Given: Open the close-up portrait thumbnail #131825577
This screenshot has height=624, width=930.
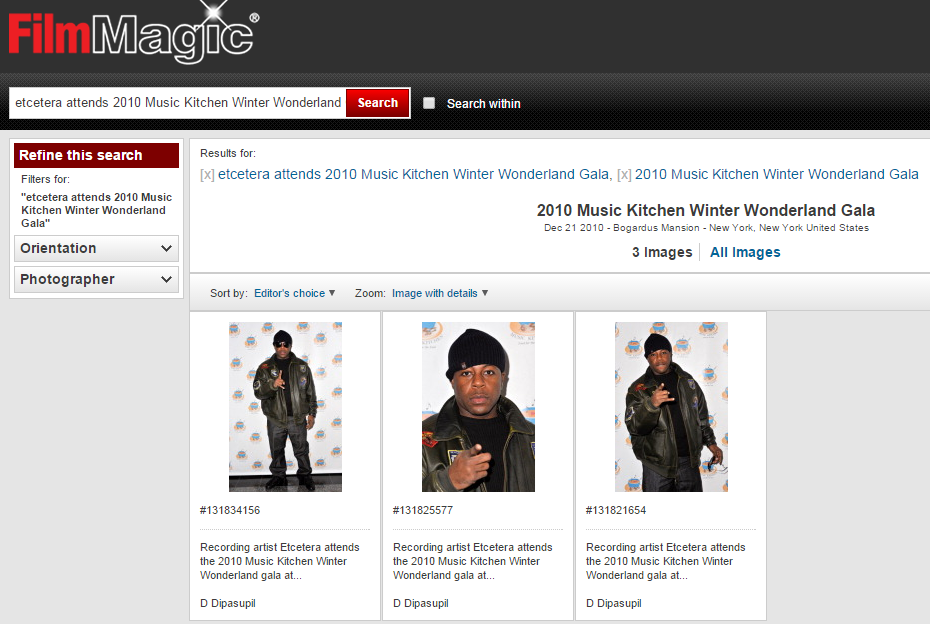Looking at the screenshot, I should 478,407.
